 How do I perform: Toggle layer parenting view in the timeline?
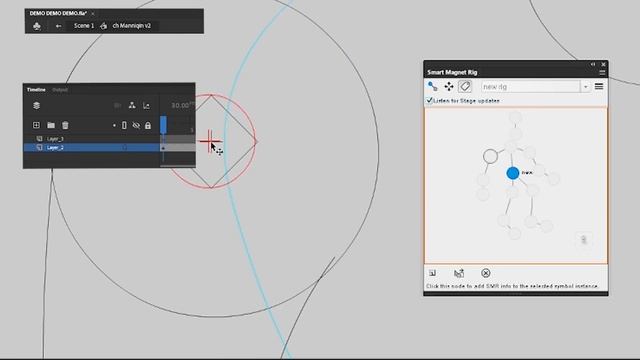(x=132, y=106)
